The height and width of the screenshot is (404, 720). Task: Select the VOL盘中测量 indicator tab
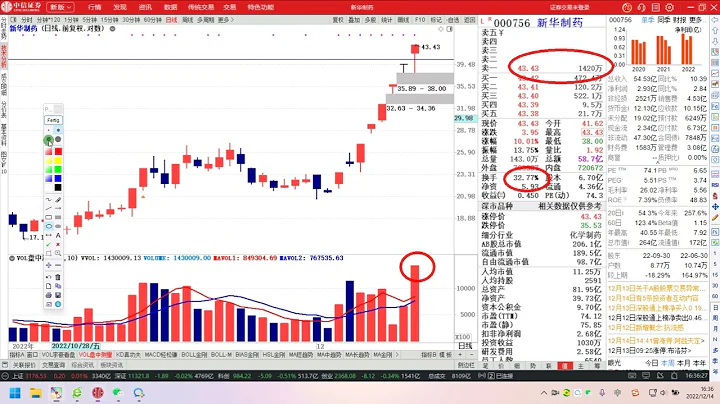(x=95, y=355)
